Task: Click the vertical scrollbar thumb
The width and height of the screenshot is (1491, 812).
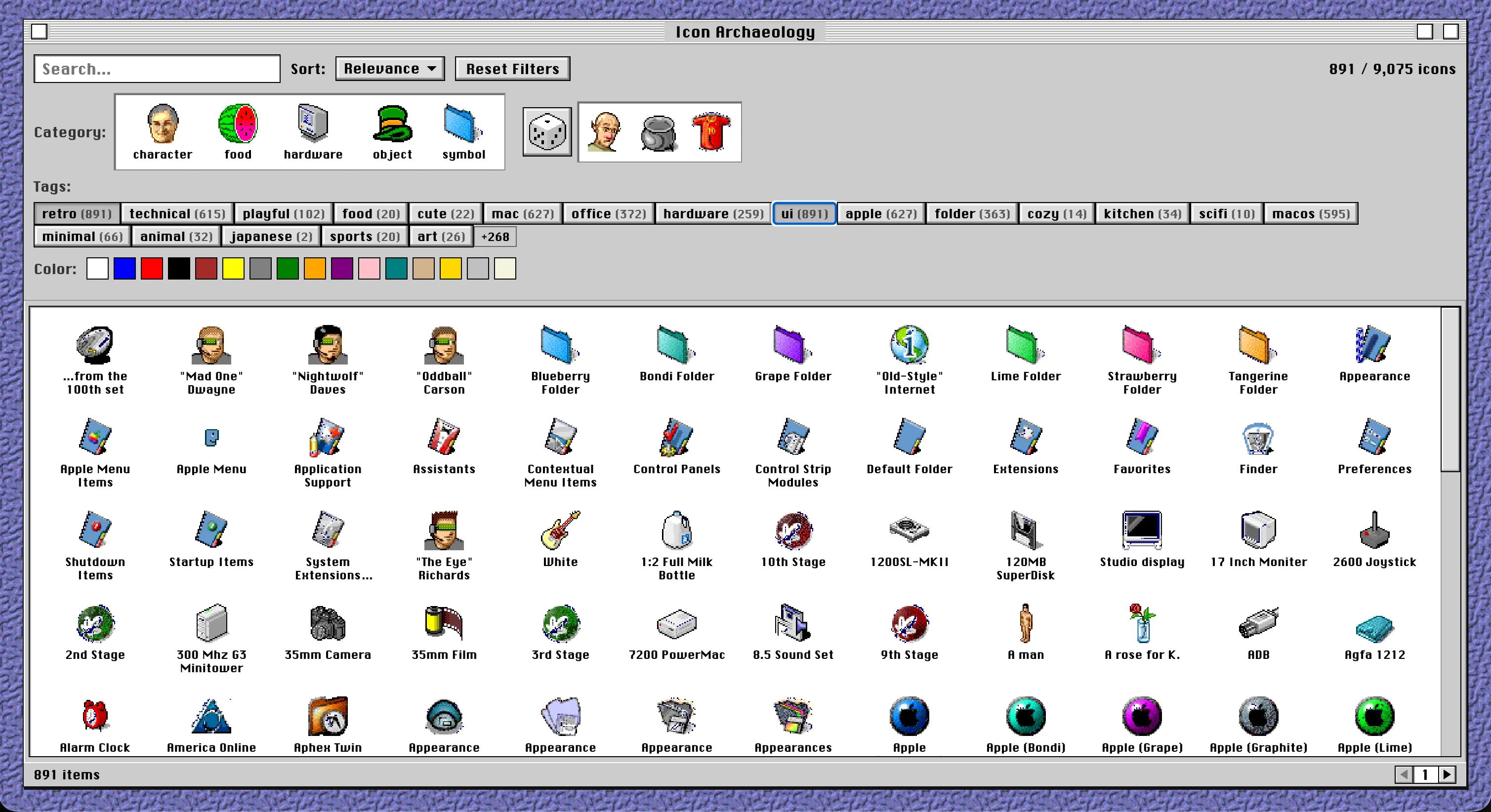Action: 1450,390
